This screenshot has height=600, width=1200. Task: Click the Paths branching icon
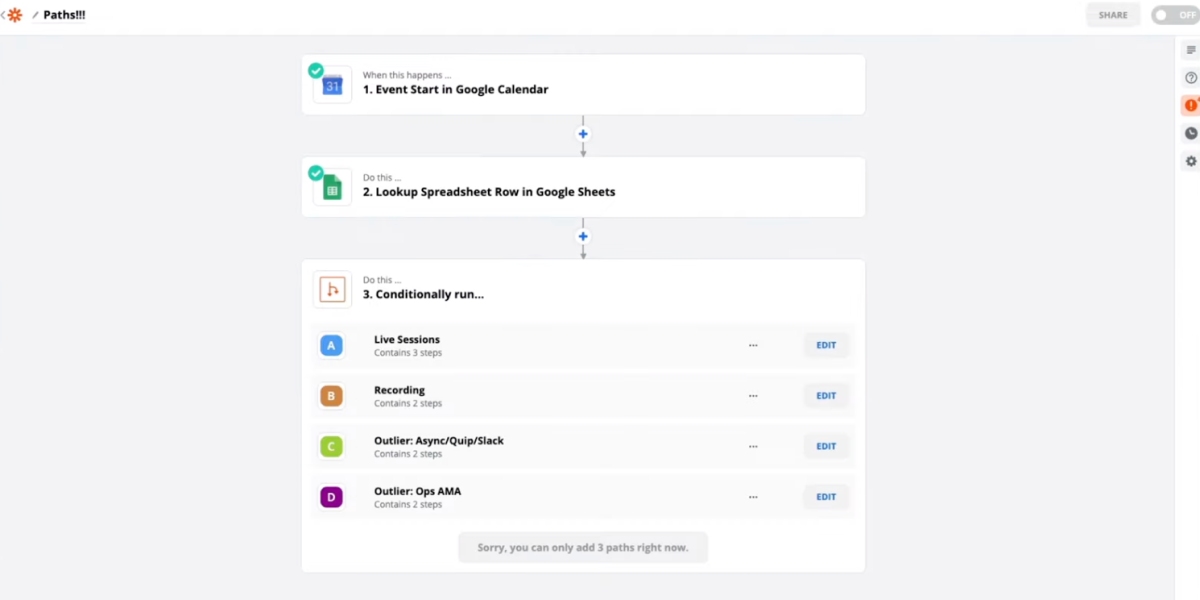(x=332, y=289)
